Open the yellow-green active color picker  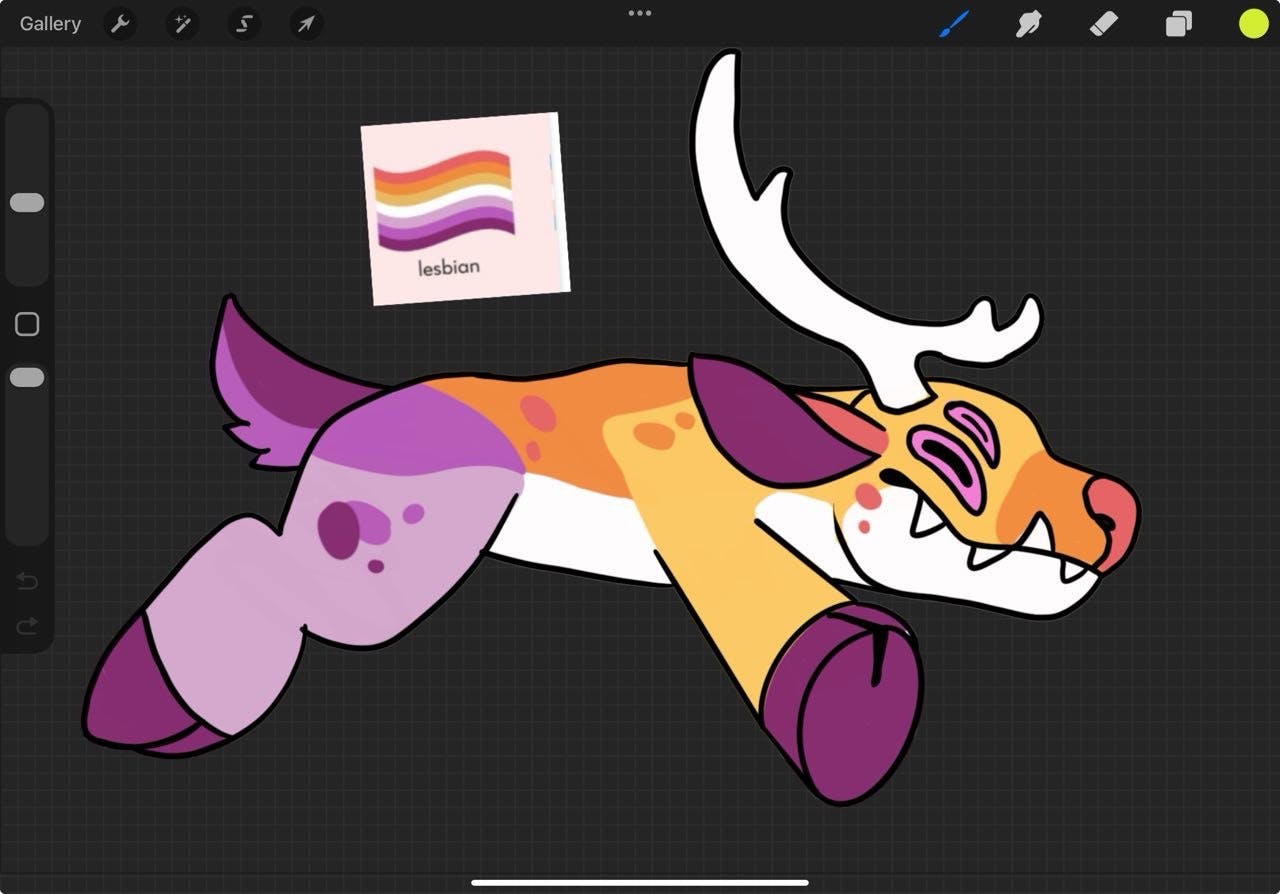[1253, 24]
